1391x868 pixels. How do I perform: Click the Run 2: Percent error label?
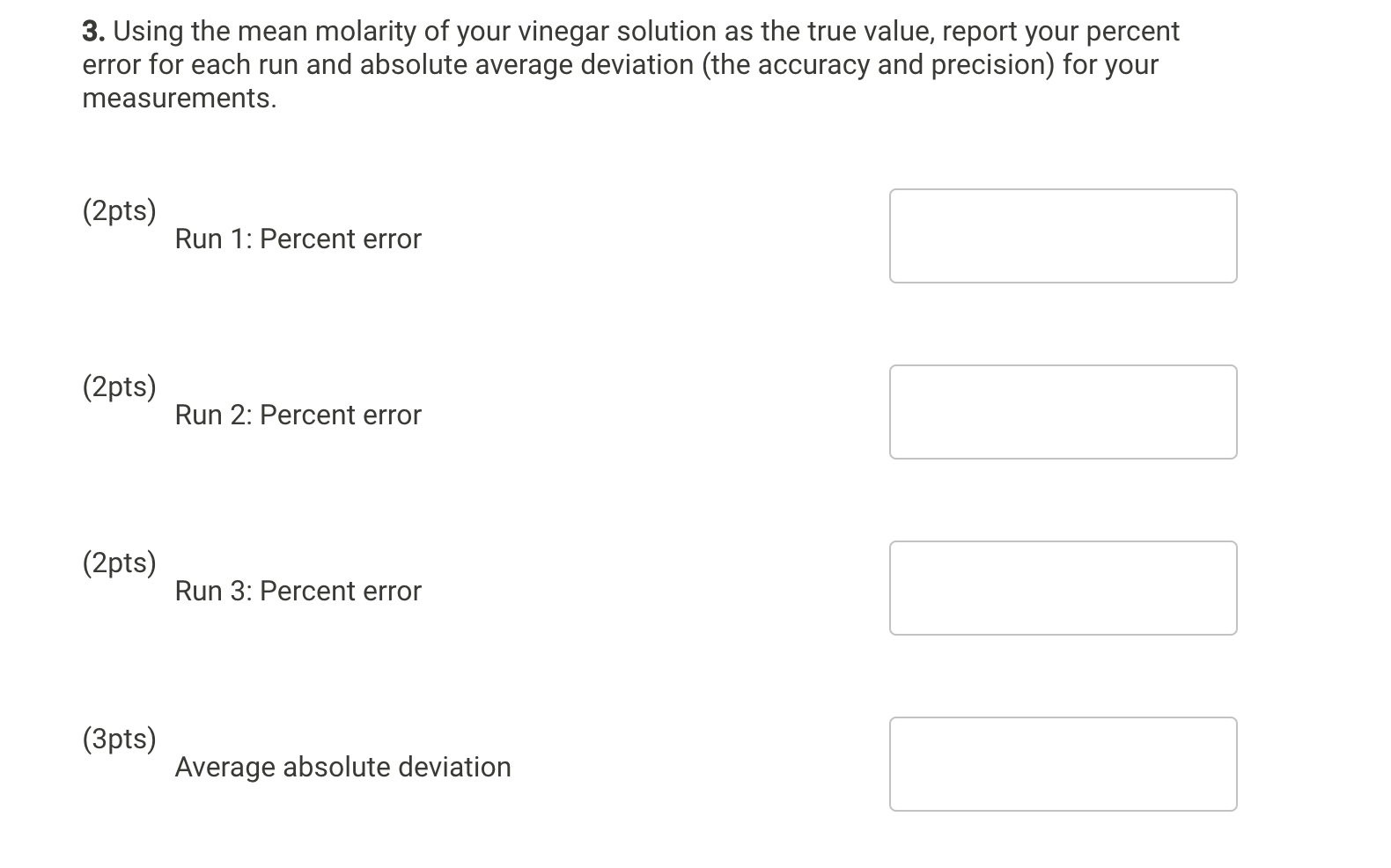(x=298, y=415)
